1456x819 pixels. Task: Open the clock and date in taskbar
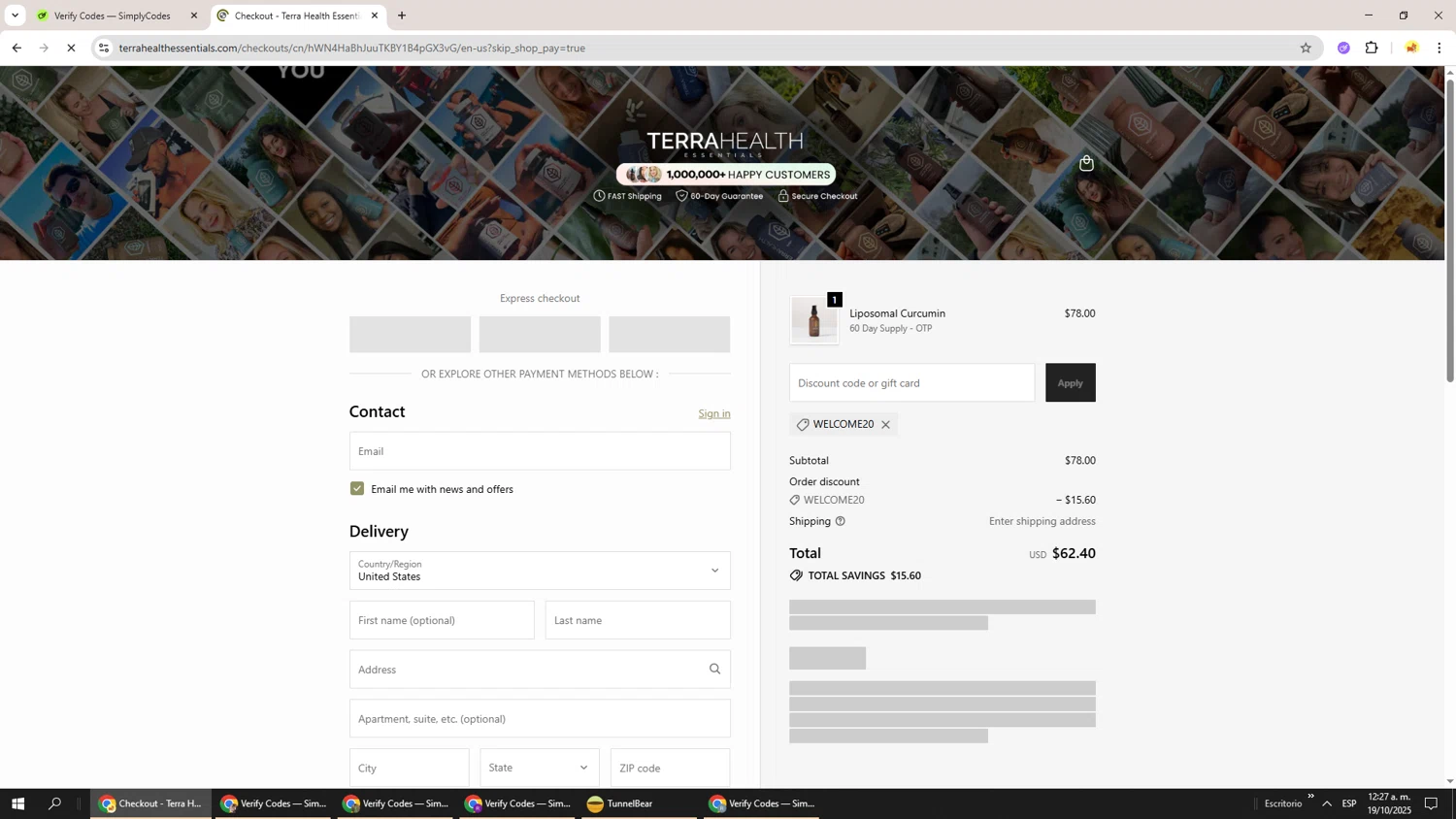click(x=1389, y=803)
